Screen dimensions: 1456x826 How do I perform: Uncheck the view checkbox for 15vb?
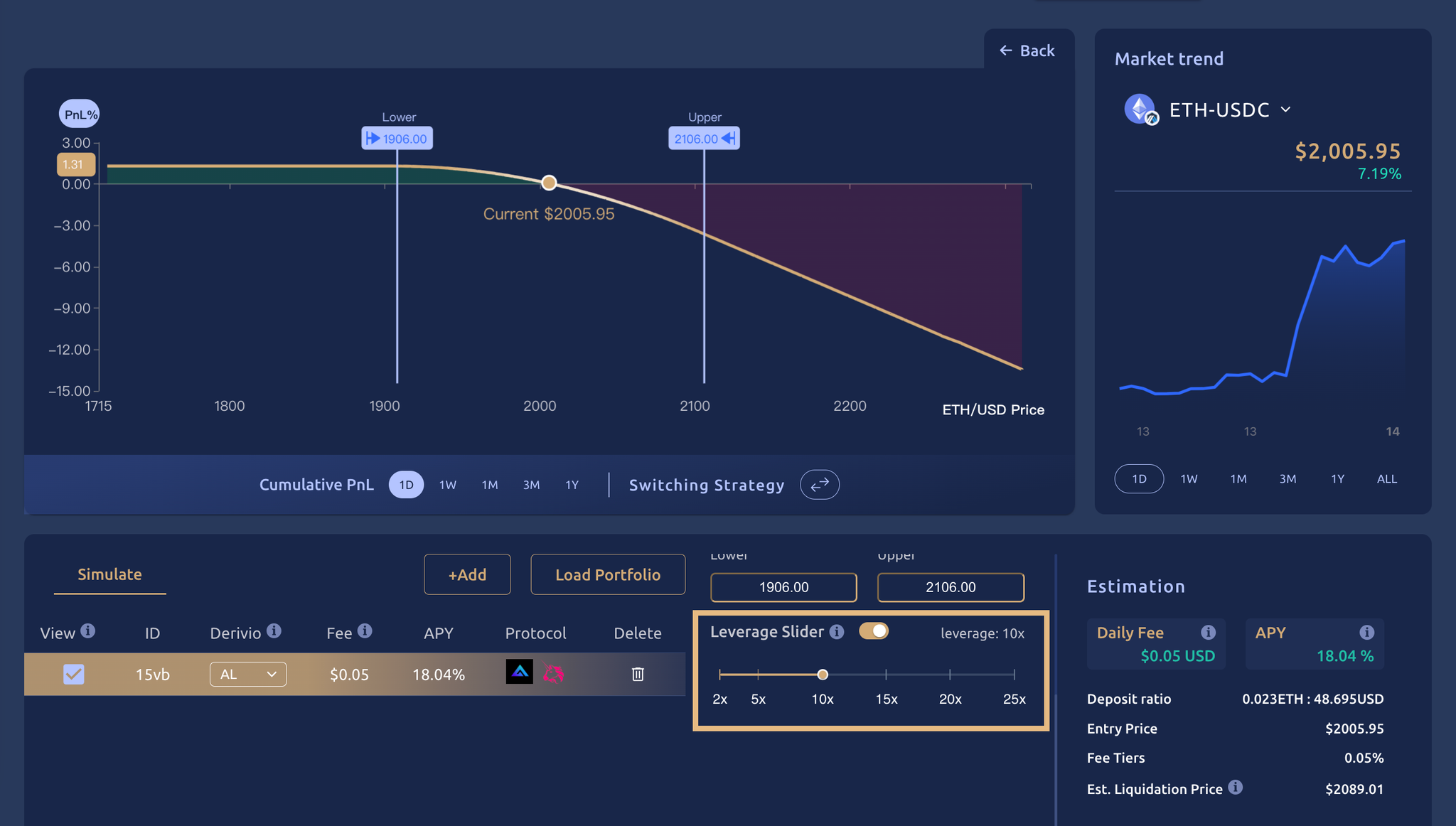point(74,674)
